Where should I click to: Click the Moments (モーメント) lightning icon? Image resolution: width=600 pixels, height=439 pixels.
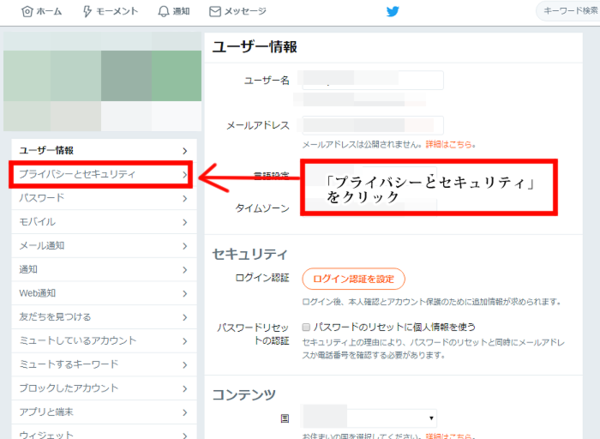coord(87,11)
